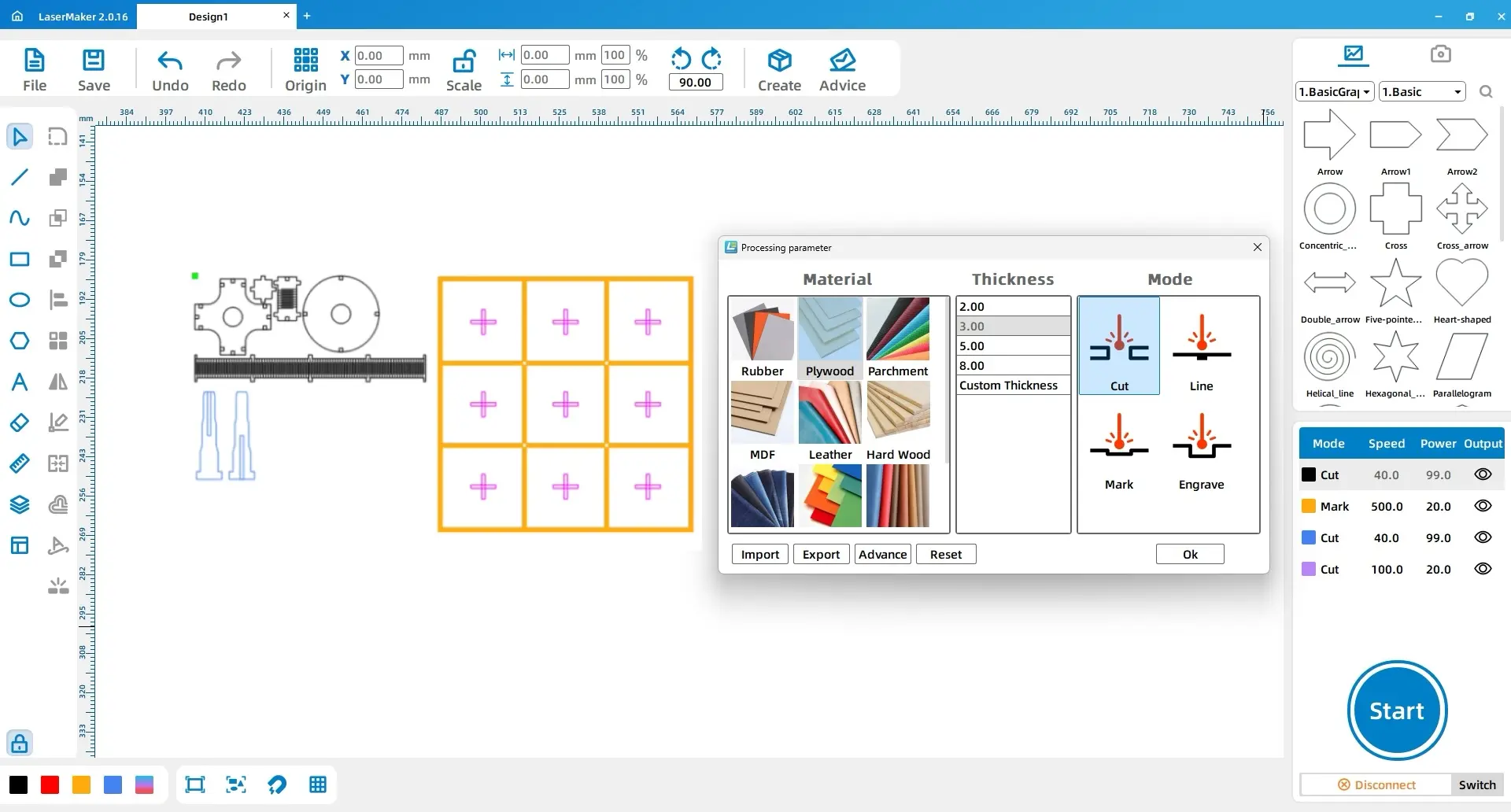Choose the Polygon tool
The height and width of the screenshot is (812, 1511).
click(20, 341)
